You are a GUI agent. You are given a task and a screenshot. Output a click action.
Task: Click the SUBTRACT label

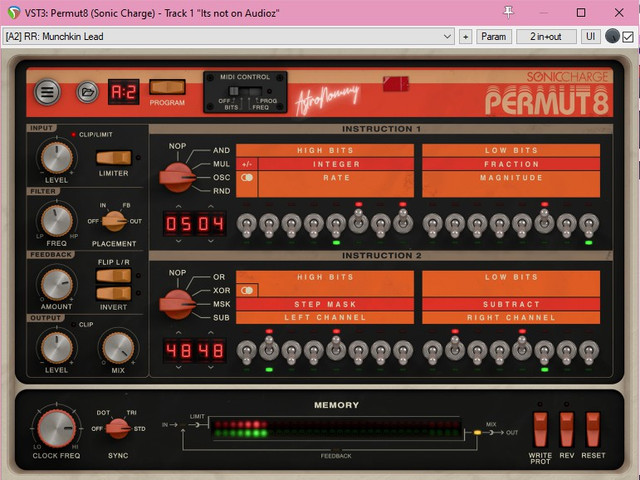511,304
